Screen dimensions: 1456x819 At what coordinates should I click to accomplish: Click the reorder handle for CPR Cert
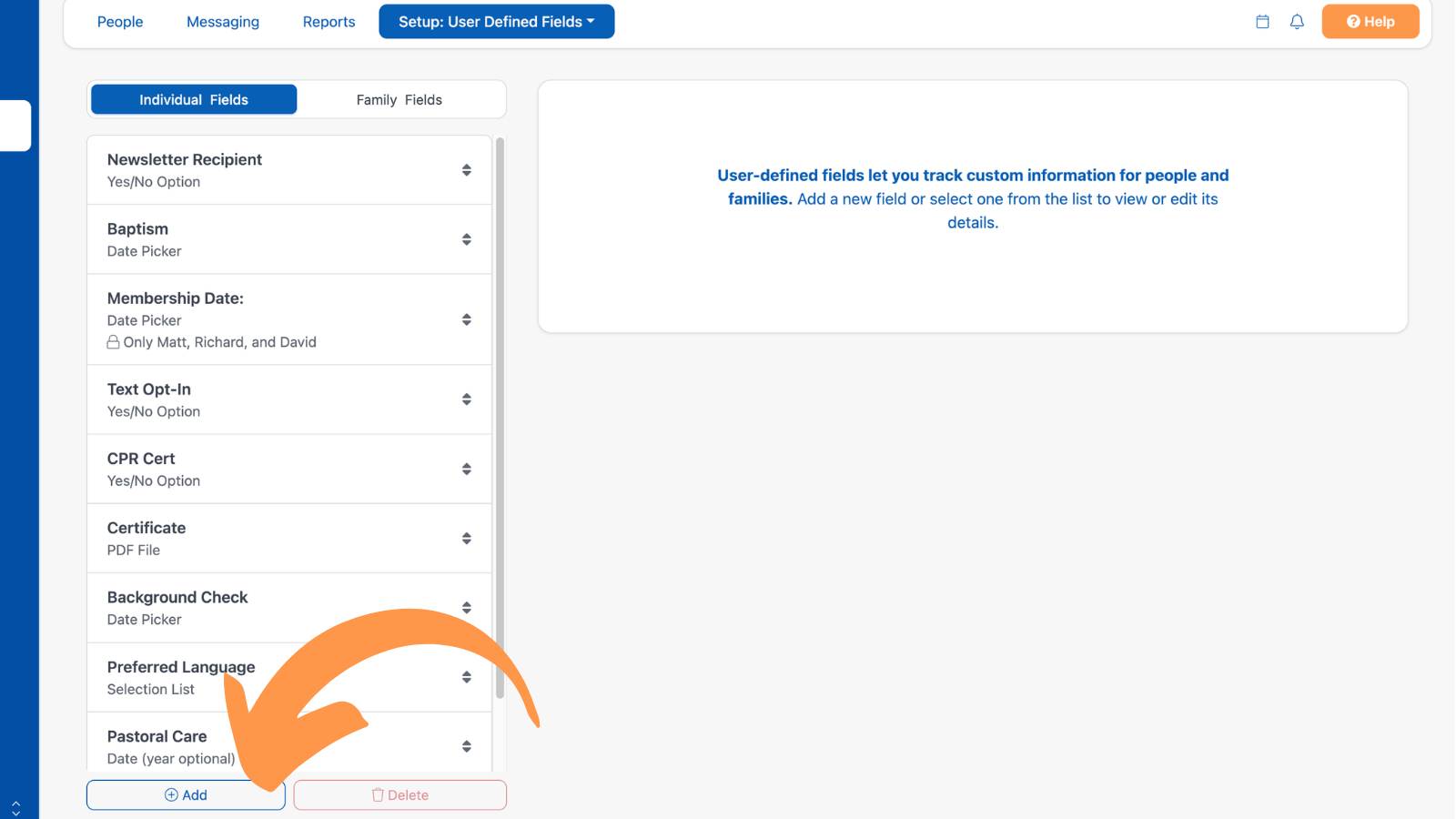tap(467, 470)
